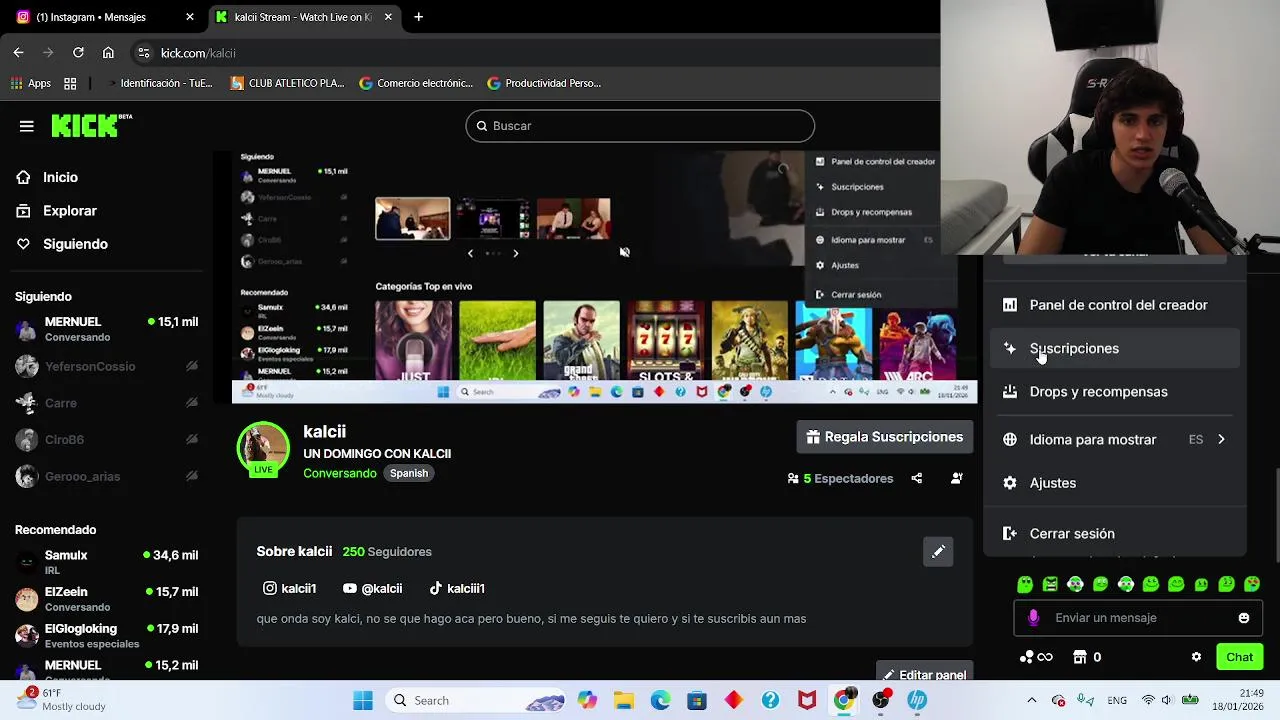Open recommended channel ElZeein

pyautogui.click(x=107, y=599)
